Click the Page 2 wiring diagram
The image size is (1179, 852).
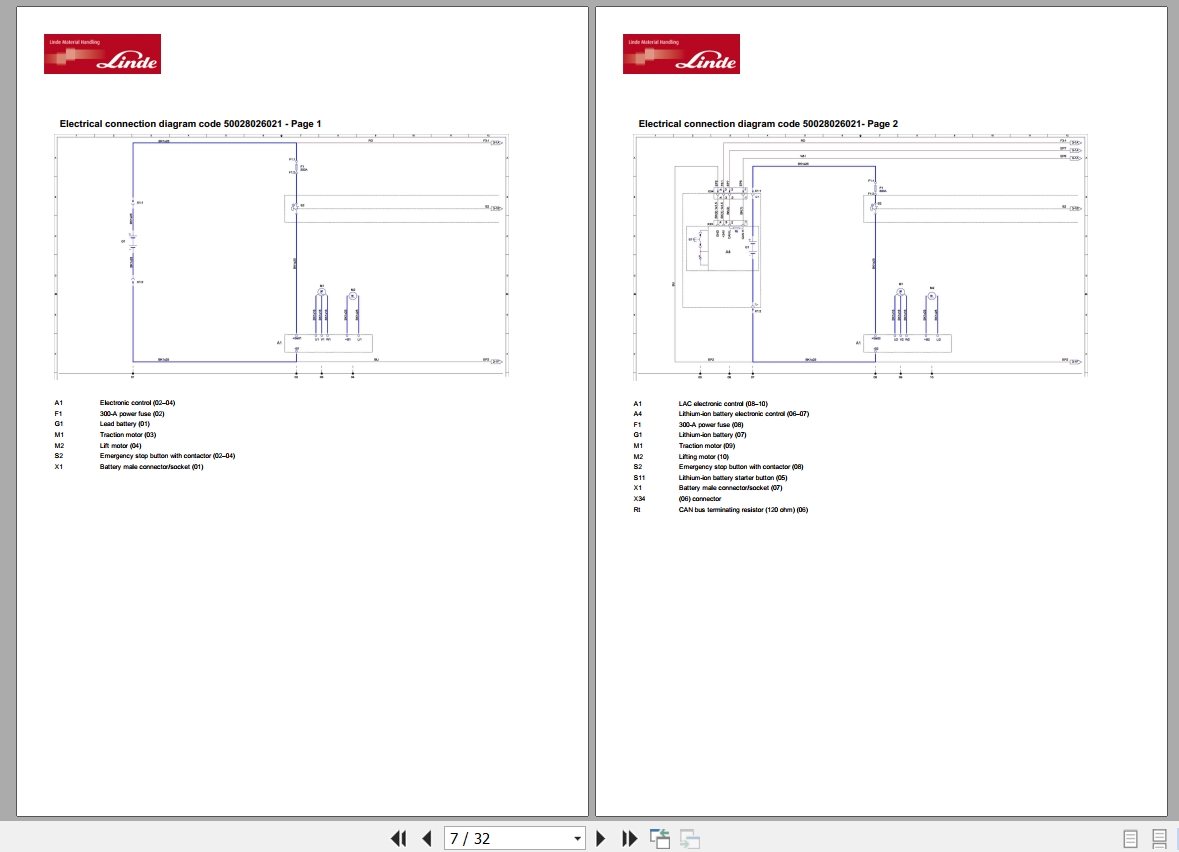point(860,256)
